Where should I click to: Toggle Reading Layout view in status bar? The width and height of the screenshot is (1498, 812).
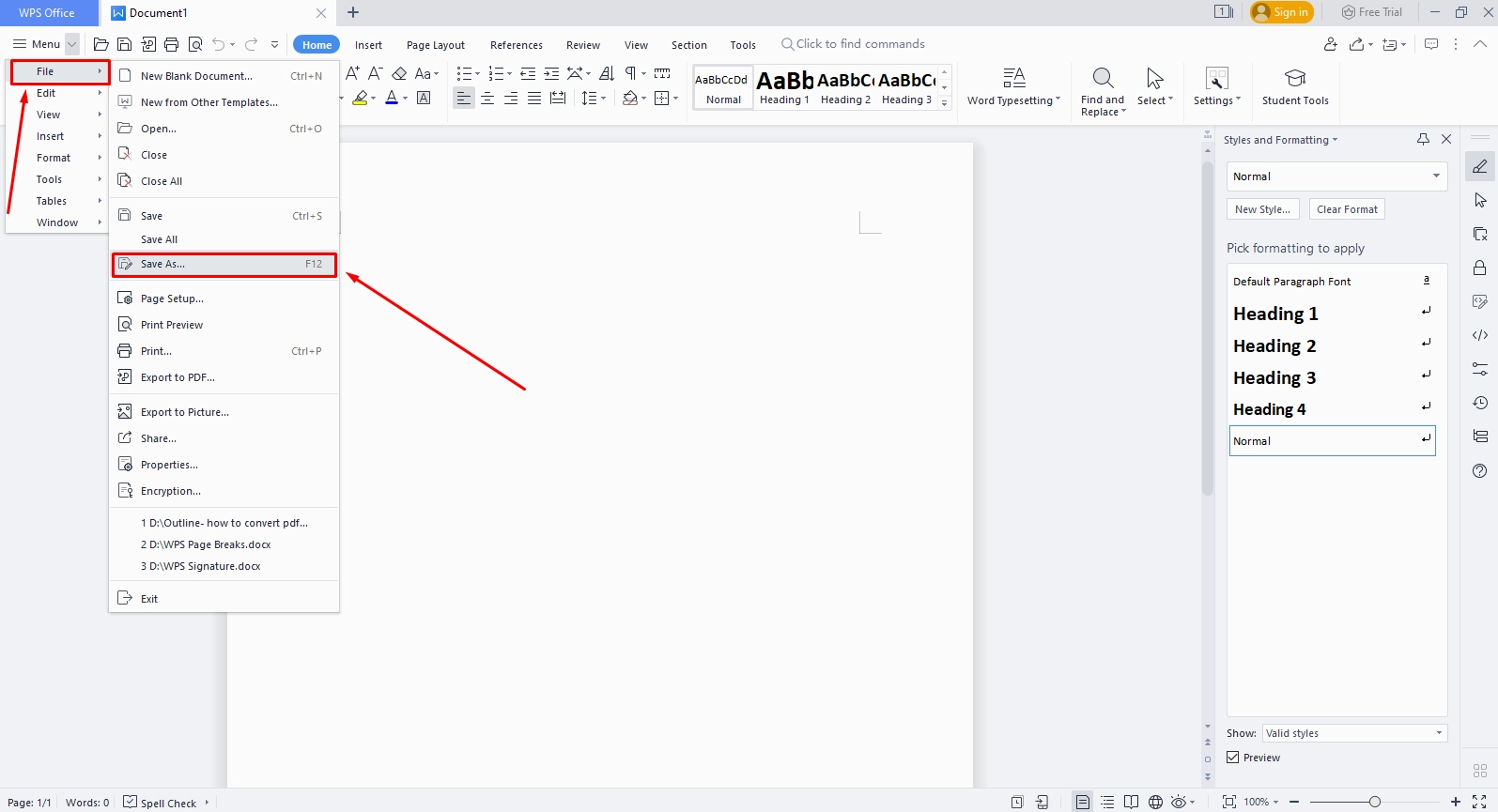tap(1131, 802)
